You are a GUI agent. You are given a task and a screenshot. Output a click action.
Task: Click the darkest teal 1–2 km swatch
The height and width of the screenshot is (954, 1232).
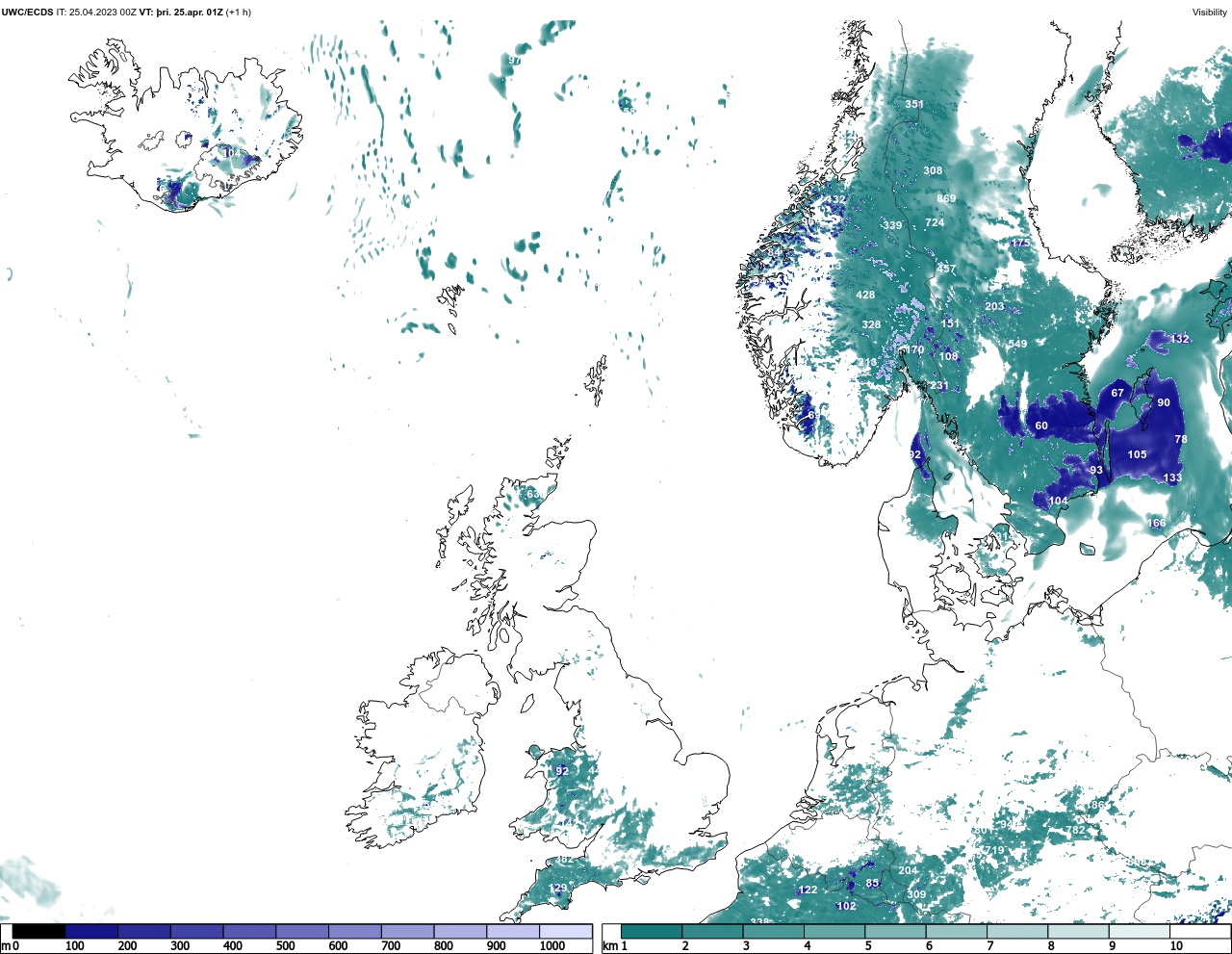point(652,931)
